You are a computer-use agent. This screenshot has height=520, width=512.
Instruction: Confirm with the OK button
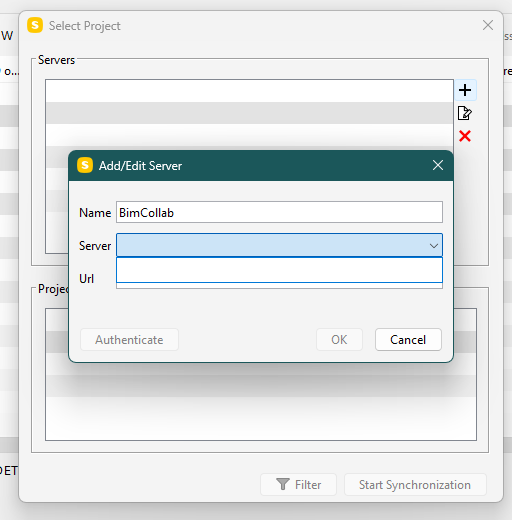[x=339, y=340]
